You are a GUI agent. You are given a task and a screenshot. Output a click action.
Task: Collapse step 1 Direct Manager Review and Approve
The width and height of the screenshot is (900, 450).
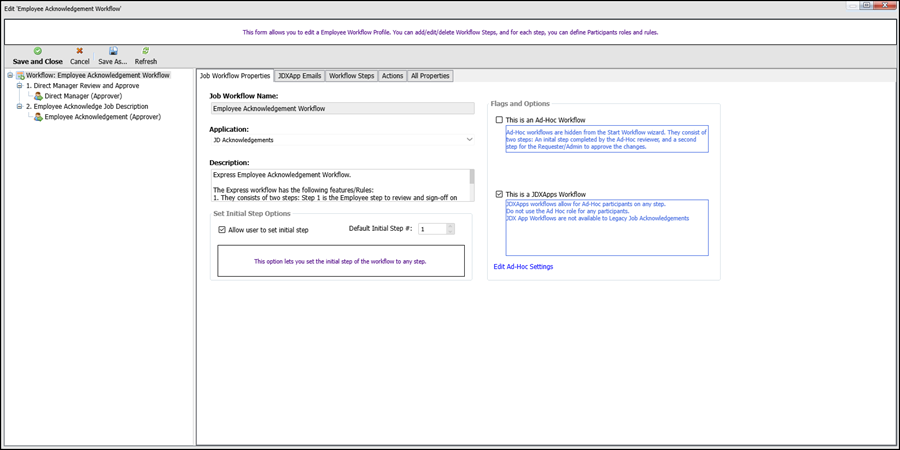click(19, 86)
